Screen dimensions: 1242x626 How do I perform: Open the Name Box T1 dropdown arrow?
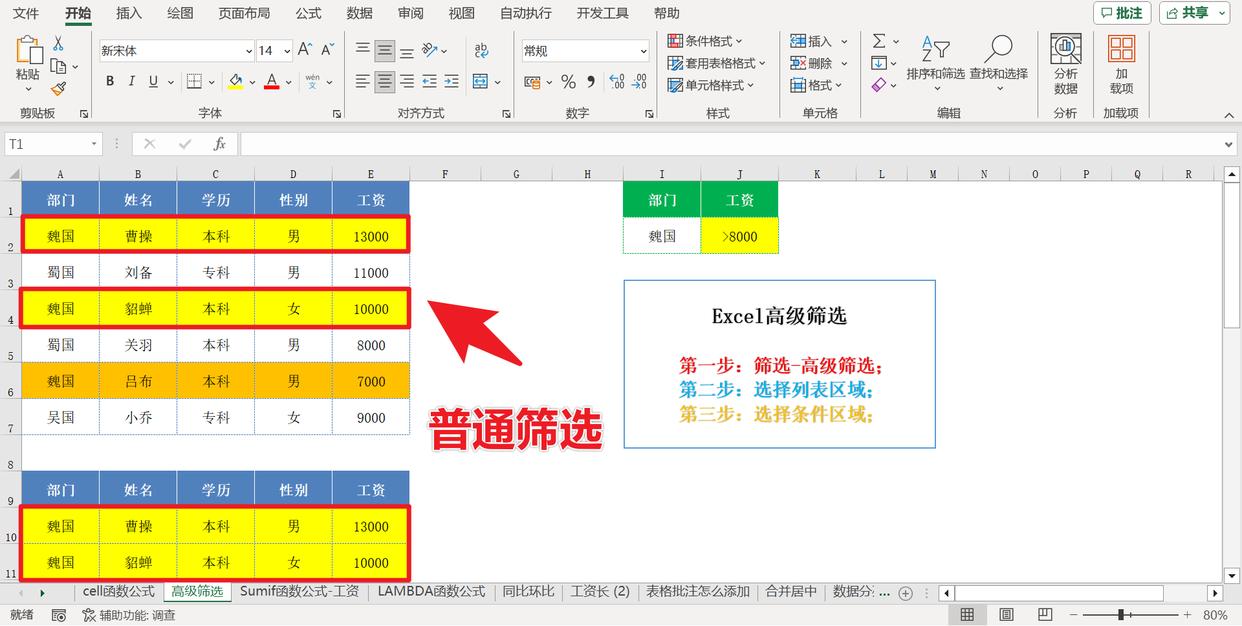(95, 145)
